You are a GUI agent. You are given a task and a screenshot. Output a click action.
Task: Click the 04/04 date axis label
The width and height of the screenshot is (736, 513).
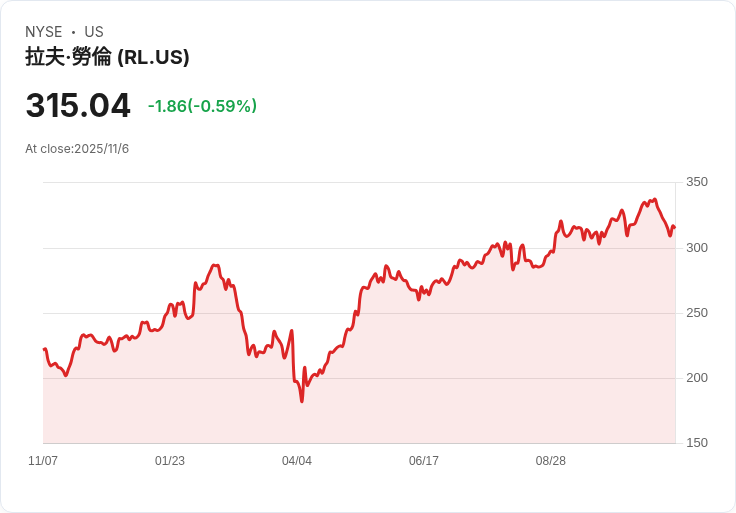297,461
